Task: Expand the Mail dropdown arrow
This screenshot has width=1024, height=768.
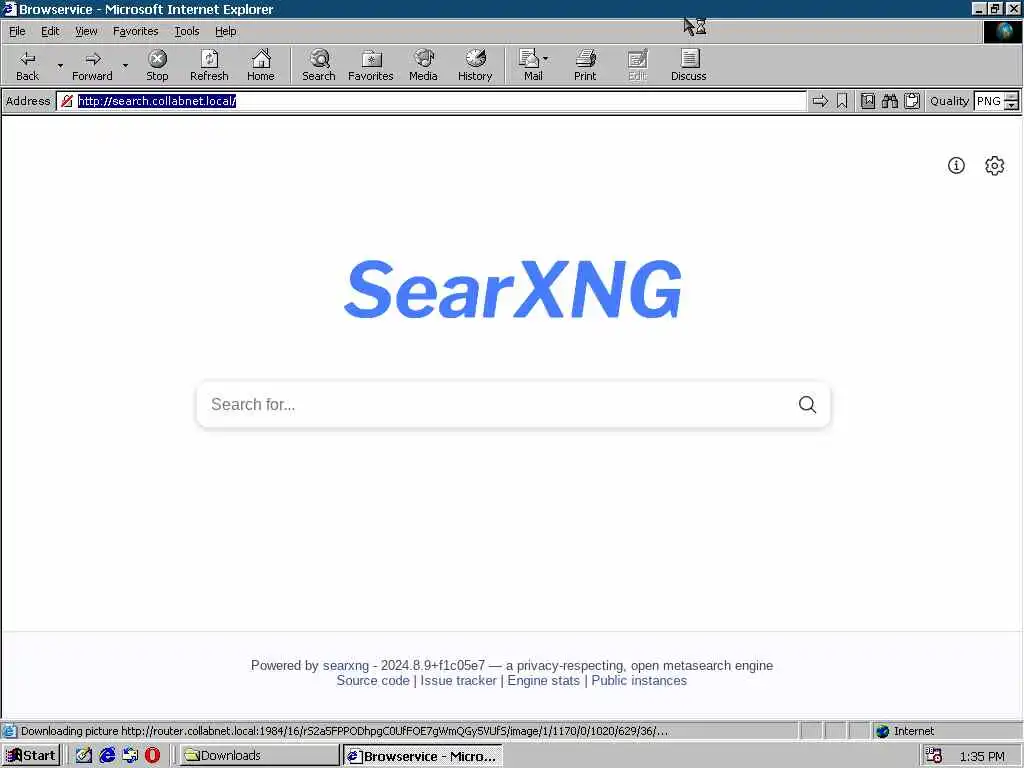Action: 546,59
